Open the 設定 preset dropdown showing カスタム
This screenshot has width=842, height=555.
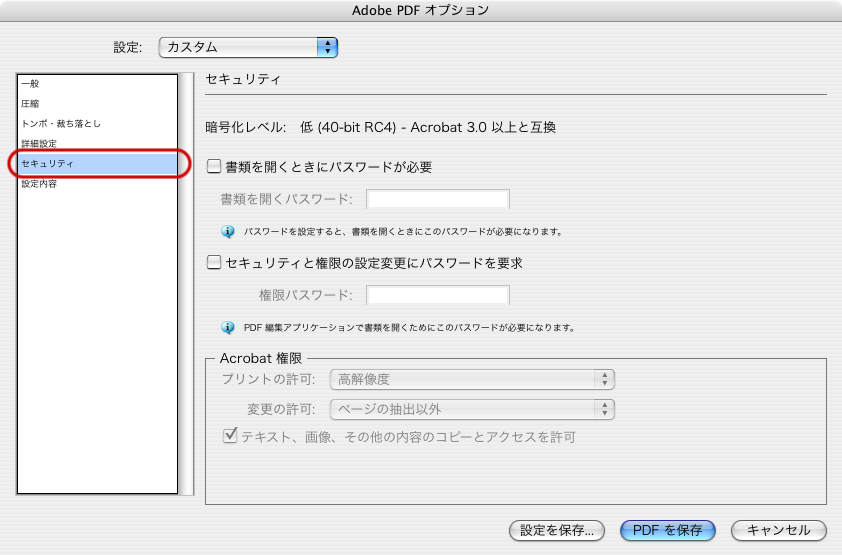point(248,47)
